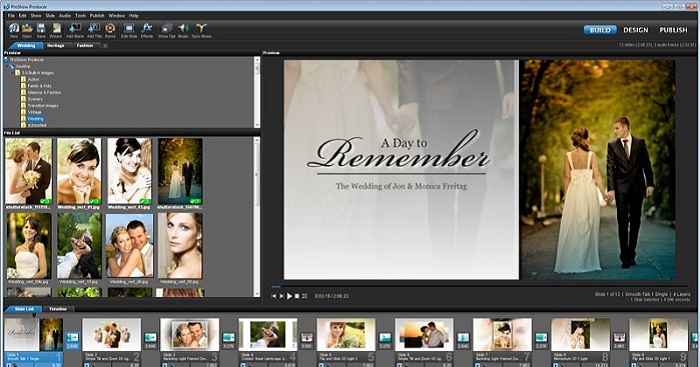Open the Help menu
This screenshot has width=700, height=367.
133,16
